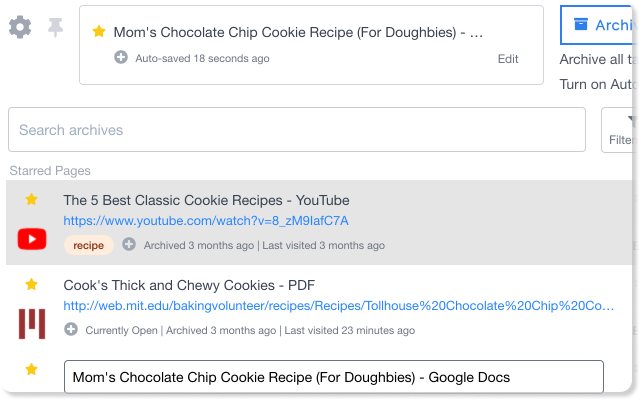The height and width of the screenshot is (400, 640).
Task: Open the youtube.com watch link
Action: (206, 221)
